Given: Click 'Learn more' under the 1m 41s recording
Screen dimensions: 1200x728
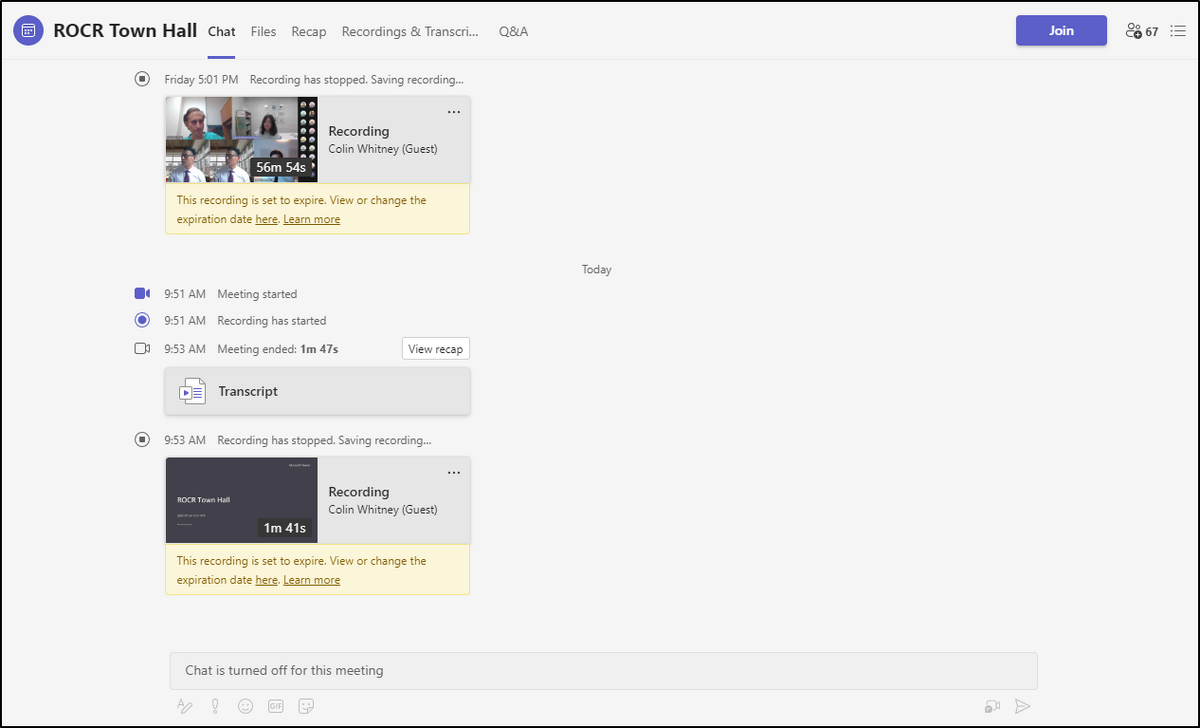Looking at the screenshot, I should 312,580.
